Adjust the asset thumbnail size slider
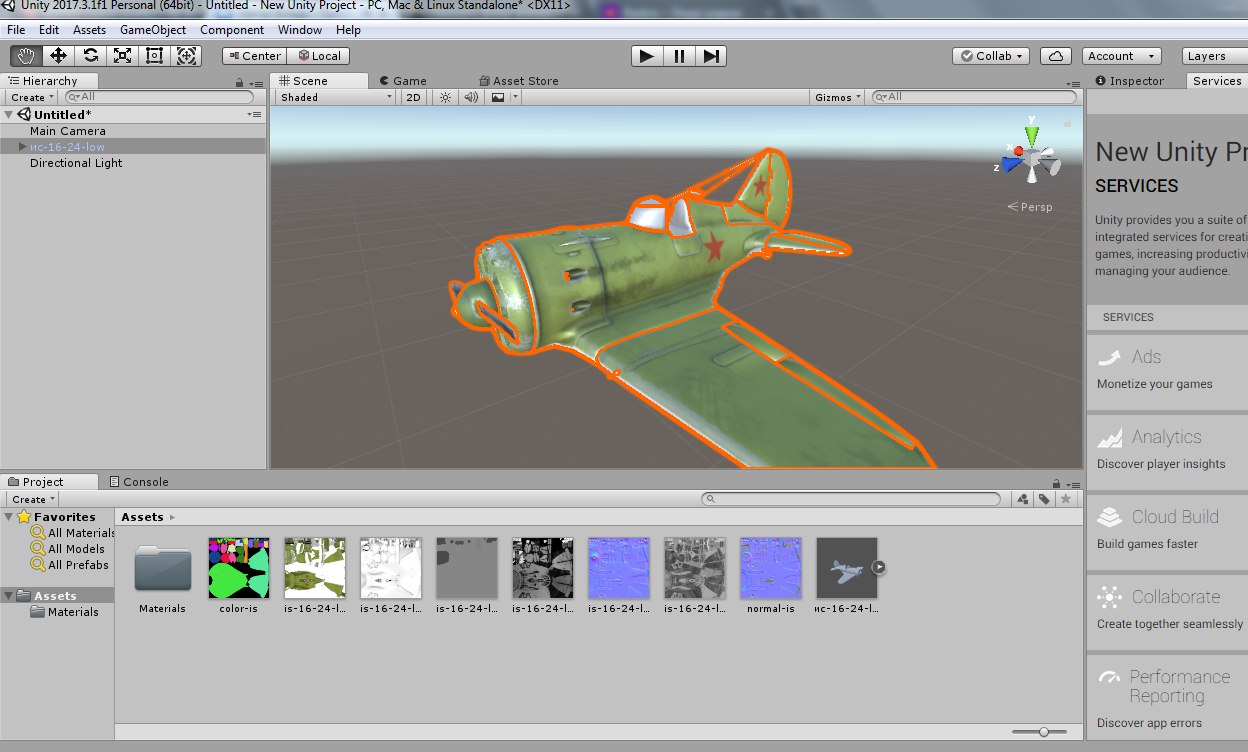Screen dimensions: 1248x752 [1044, 732]
